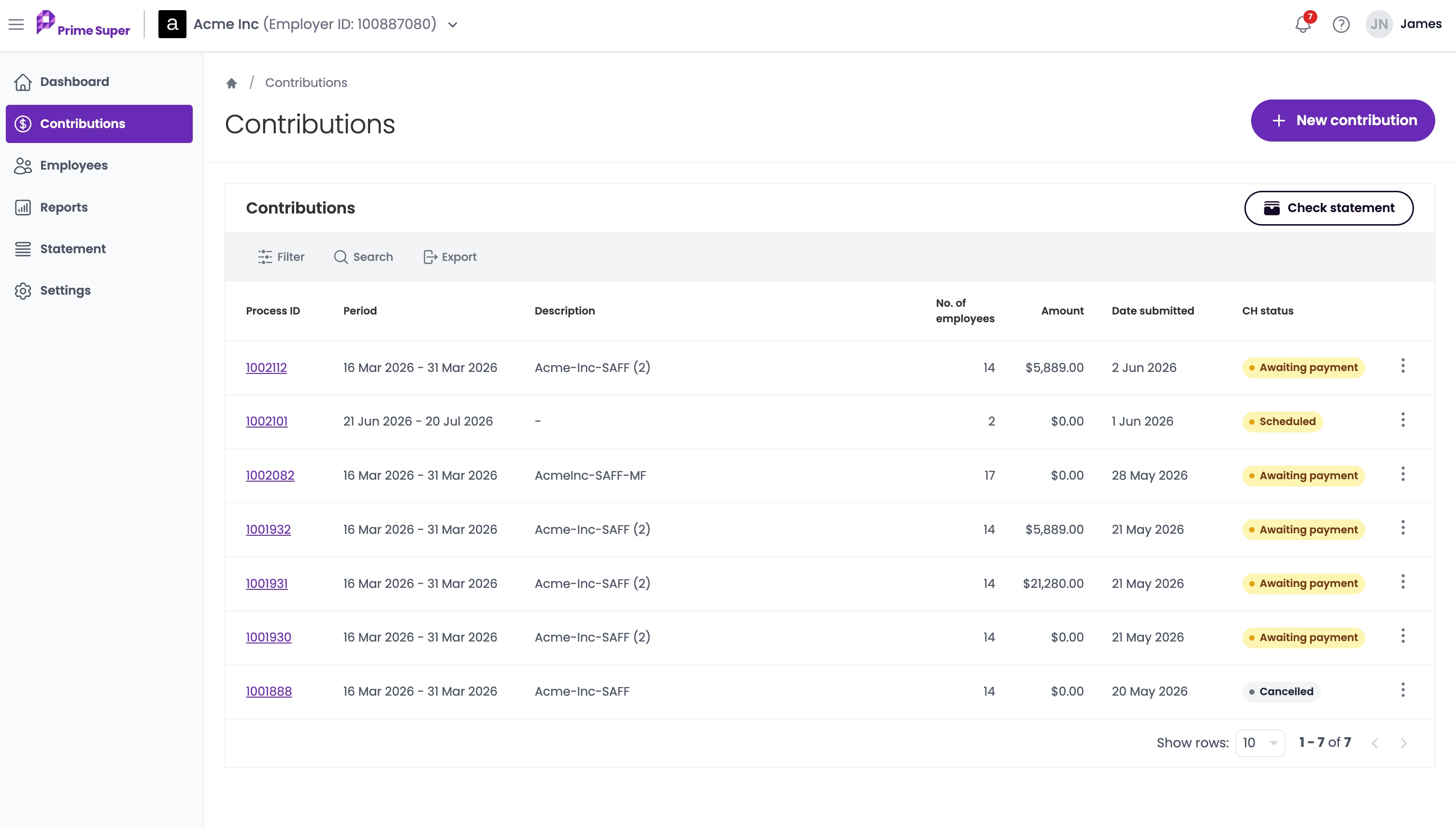The image size is (1456, 829).
Task: Click the 28 May 2026 submitted date
Action: click(1149, 475)
